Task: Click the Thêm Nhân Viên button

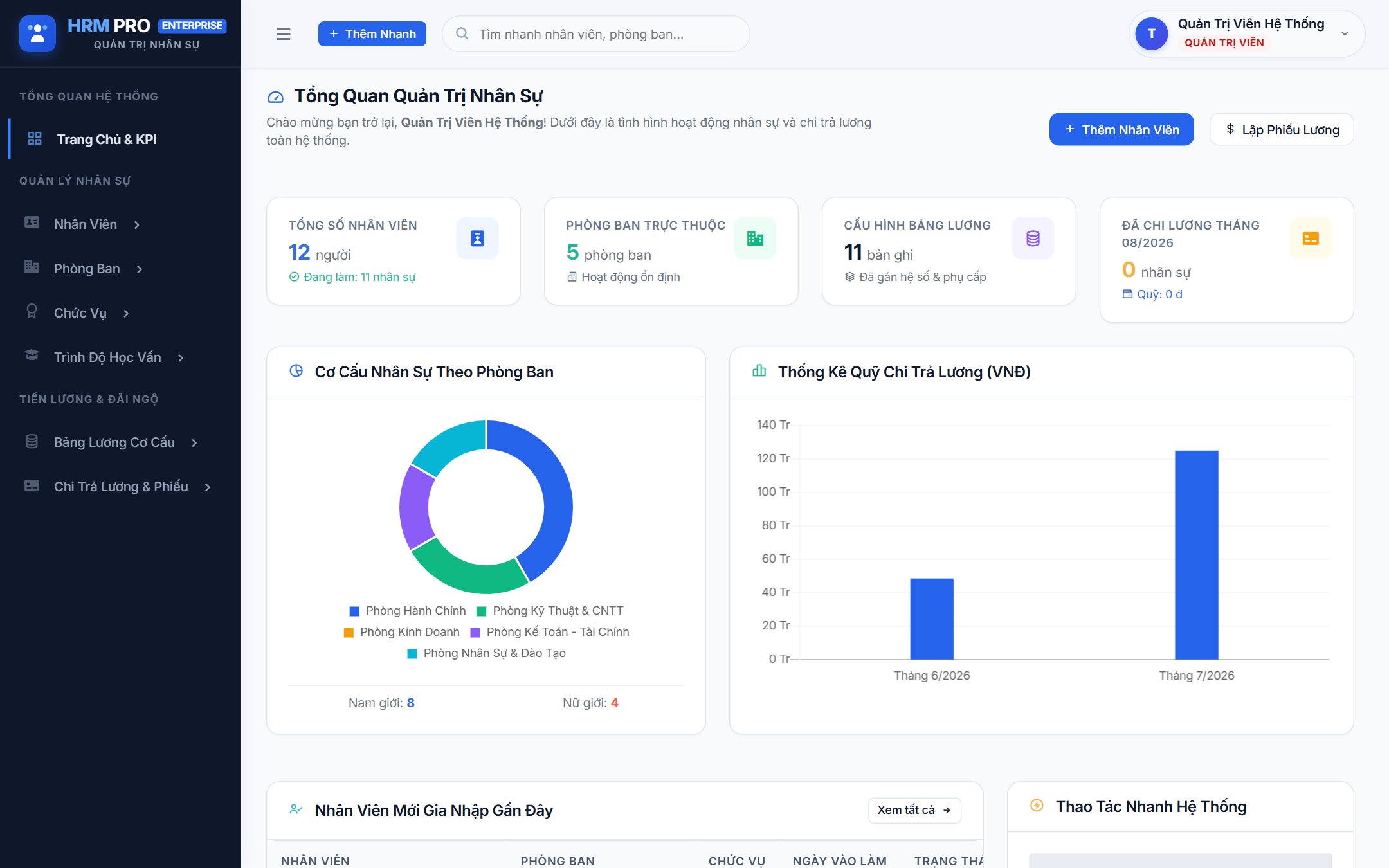Action: (1121, 129)
